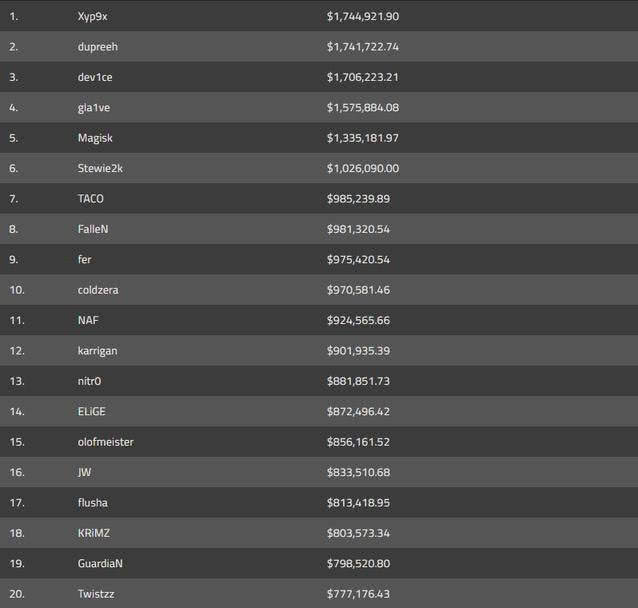This screenshot has height=608, width=638.
Task: Click the olofmeister player name
Action: click(x=105, y=442)
